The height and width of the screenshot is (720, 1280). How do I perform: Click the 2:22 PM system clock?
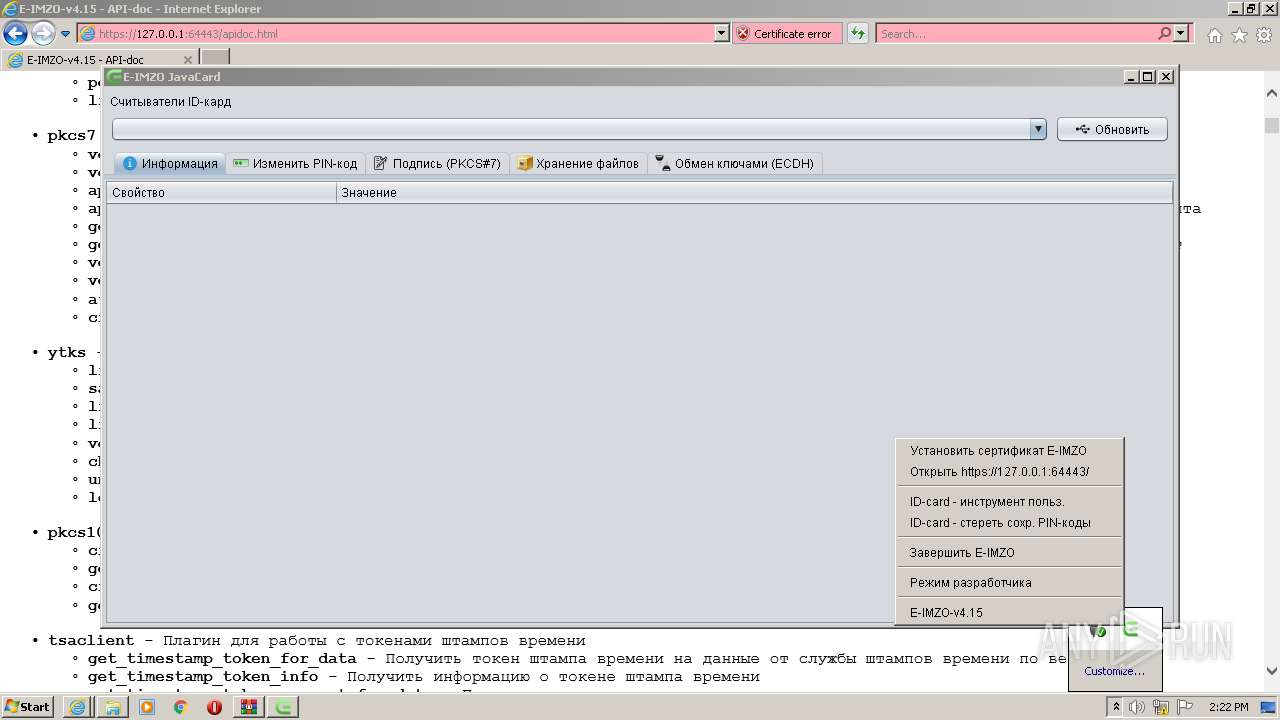(1229, 707)
